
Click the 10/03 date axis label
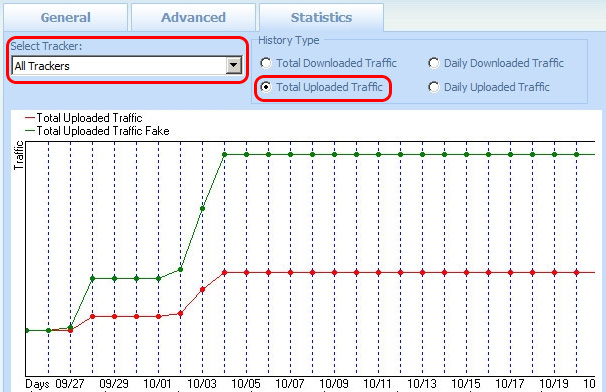[x=202, y=384]
